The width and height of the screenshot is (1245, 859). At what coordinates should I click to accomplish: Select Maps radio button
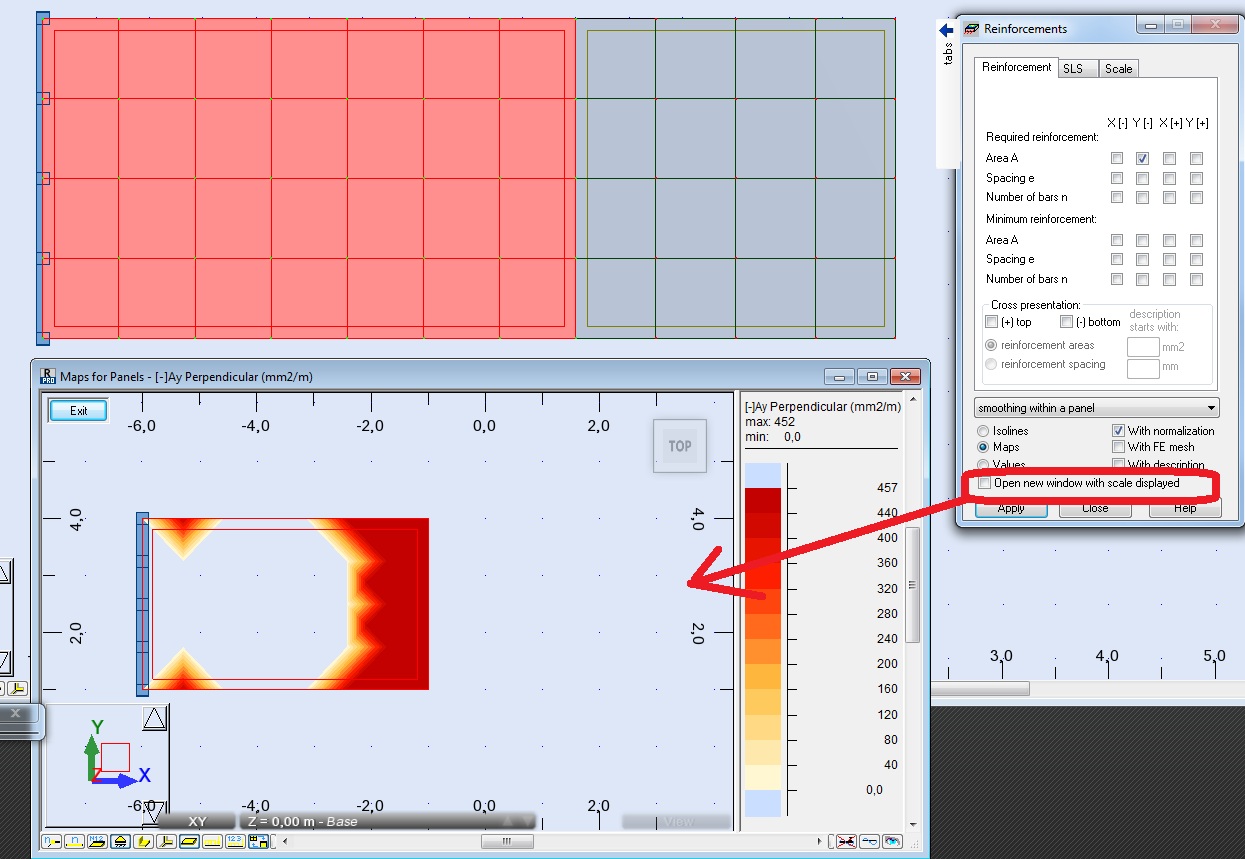point(983,447)
